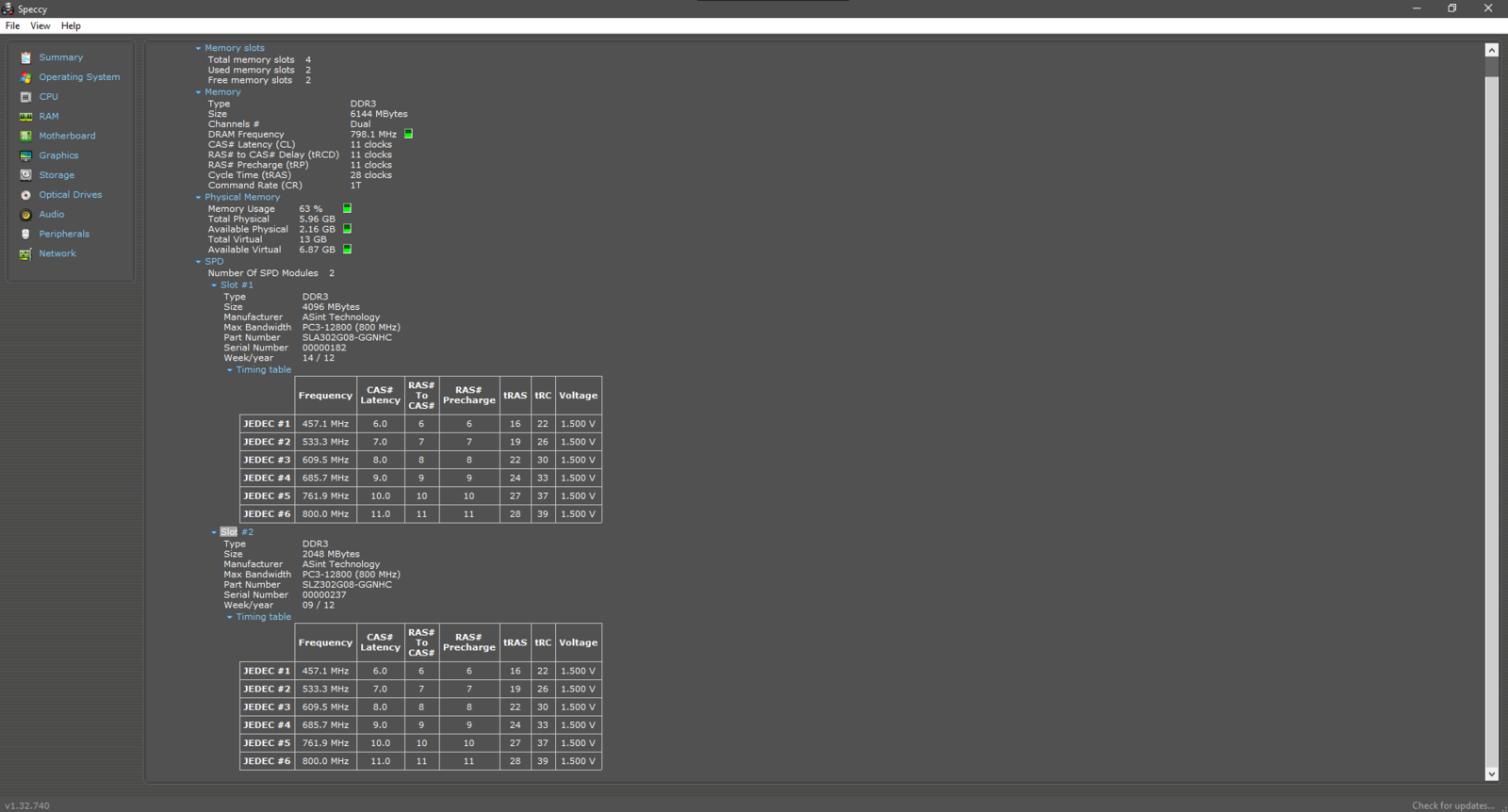Screen dimensions: 1508x812
Task: Click green indicator beside Available Physical
Action: pyautogui.click(x=347, y=229)
